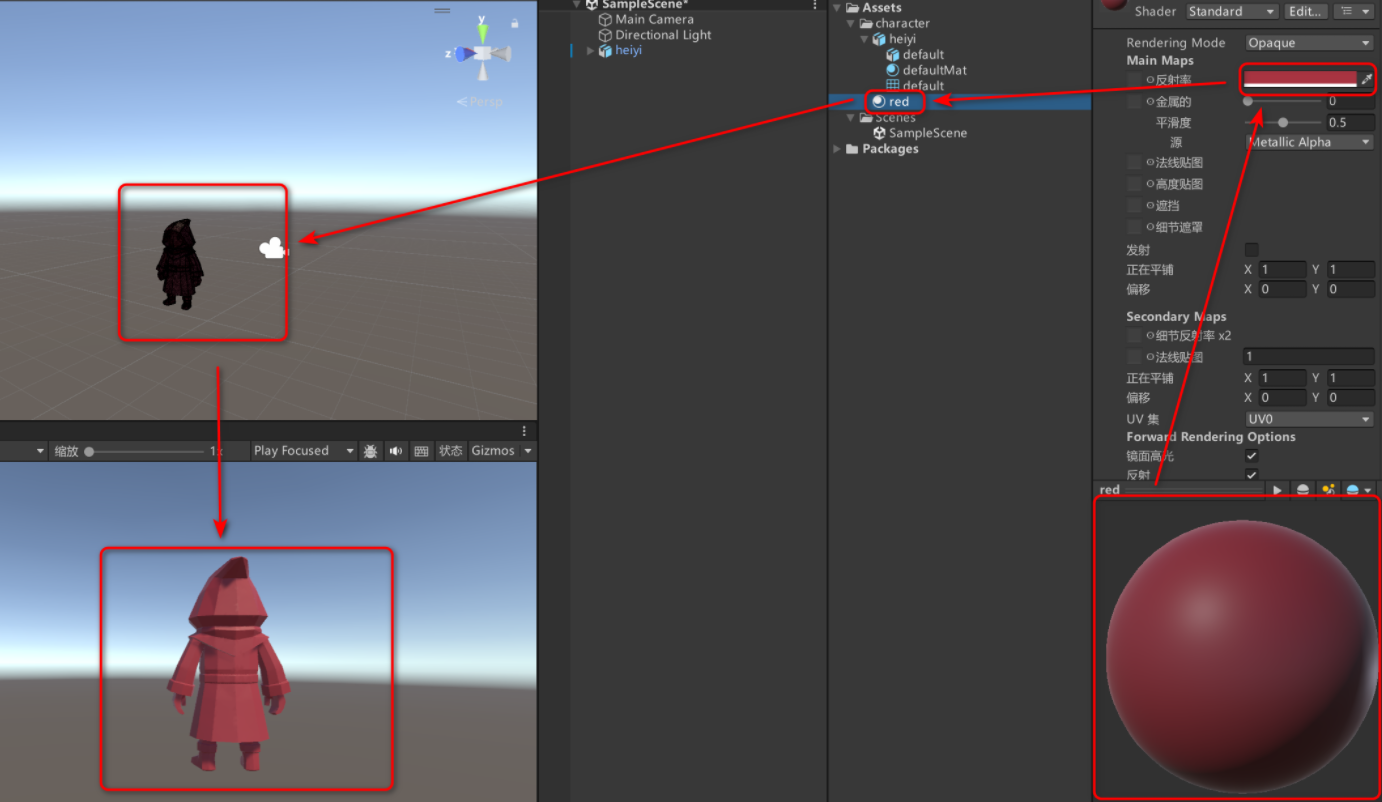Click the 高度贴图 height map texture slot

[x=1134, y=185]
